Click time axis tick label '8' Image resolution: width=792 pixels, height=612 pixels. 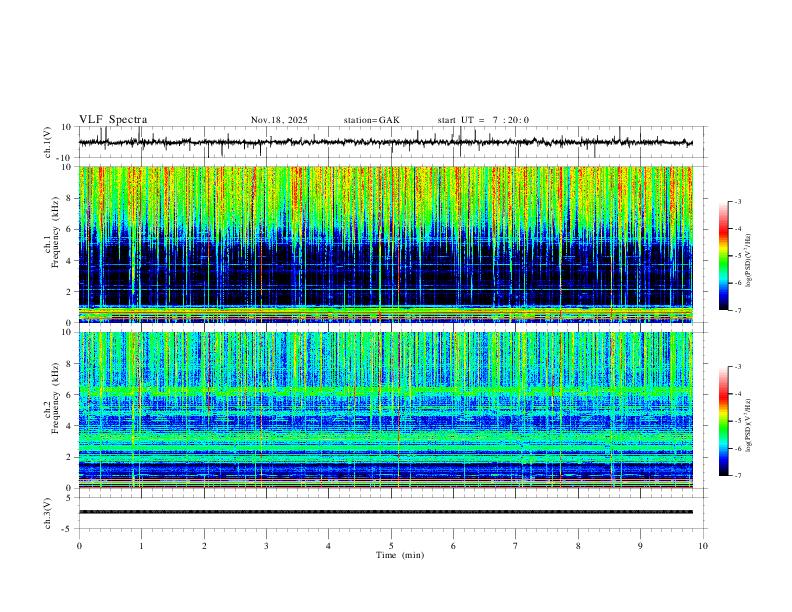(x=578, y=546)
